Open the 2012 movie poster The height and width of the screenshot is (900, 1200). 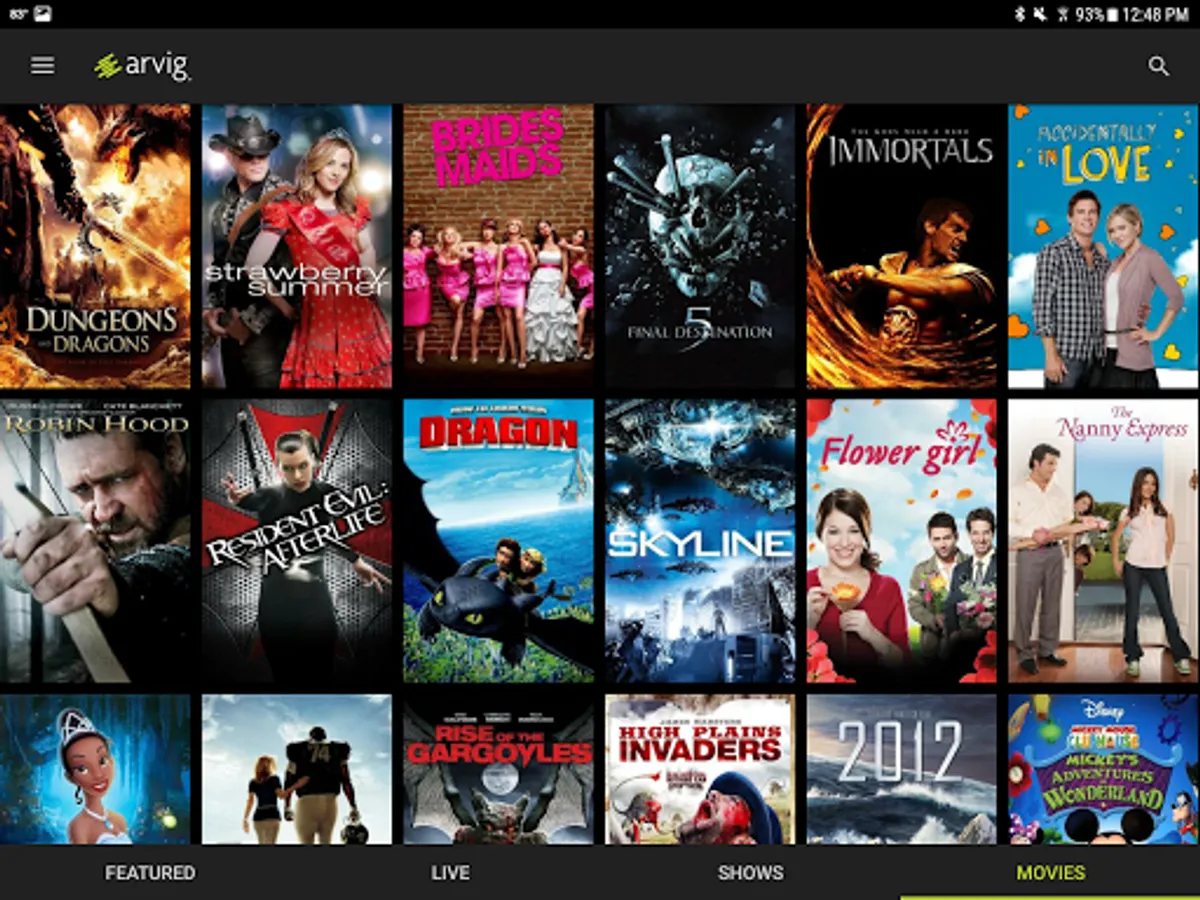click(902, 769)
